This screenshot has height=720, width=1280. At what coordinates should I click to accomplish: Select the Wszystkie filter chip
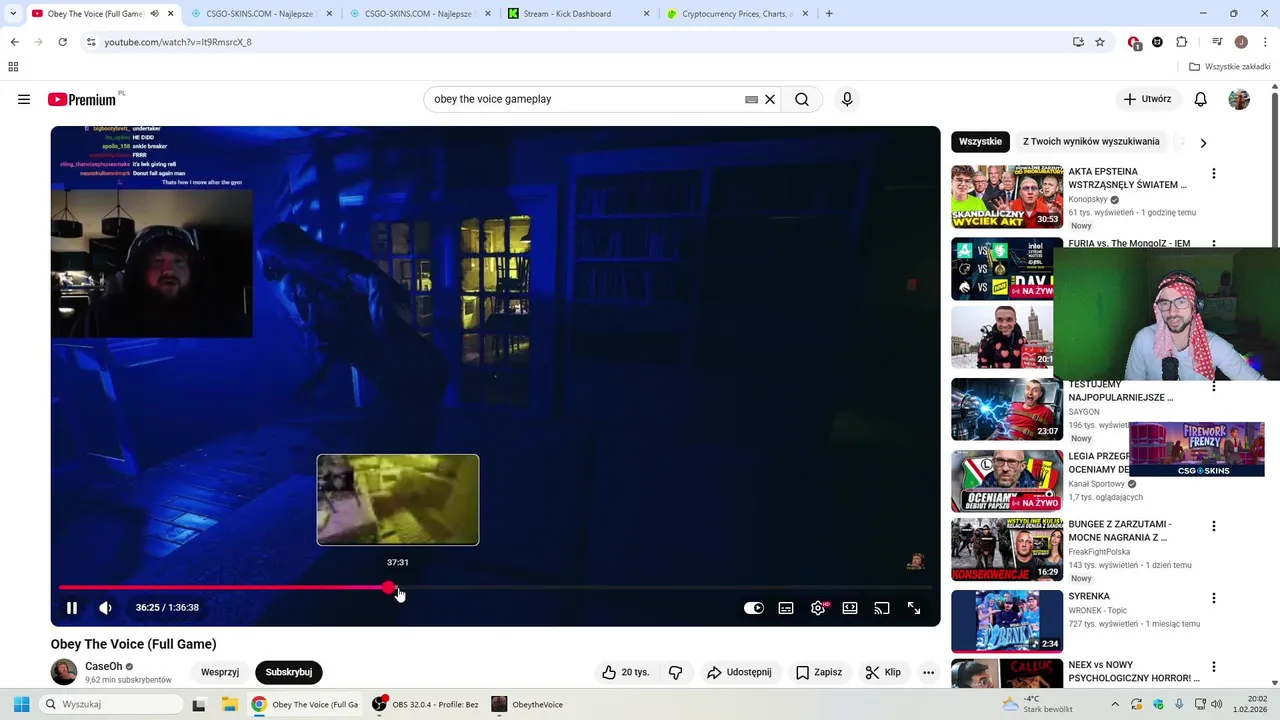[x=980, y=142]
